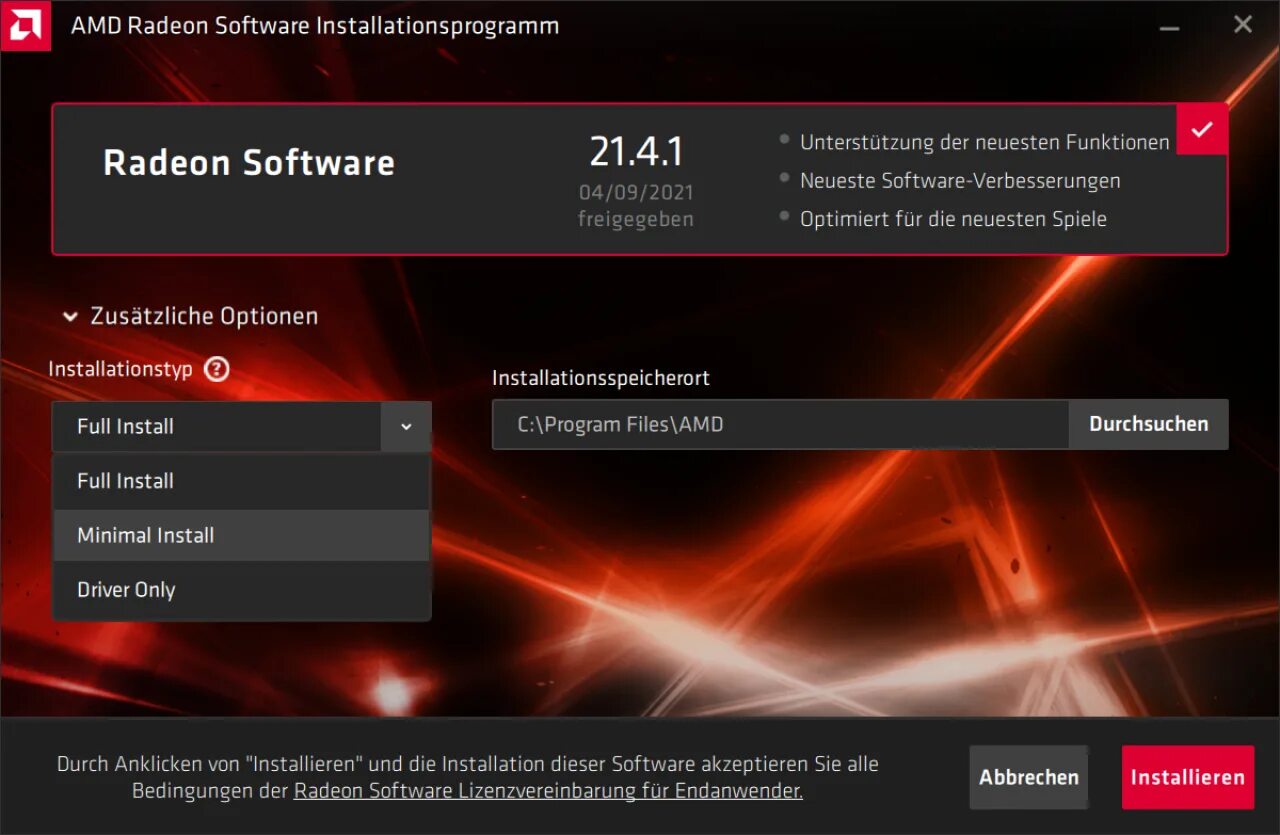Click the text Unterstützung der neuesten Funktionen
1280x835 pixels.
984,142
